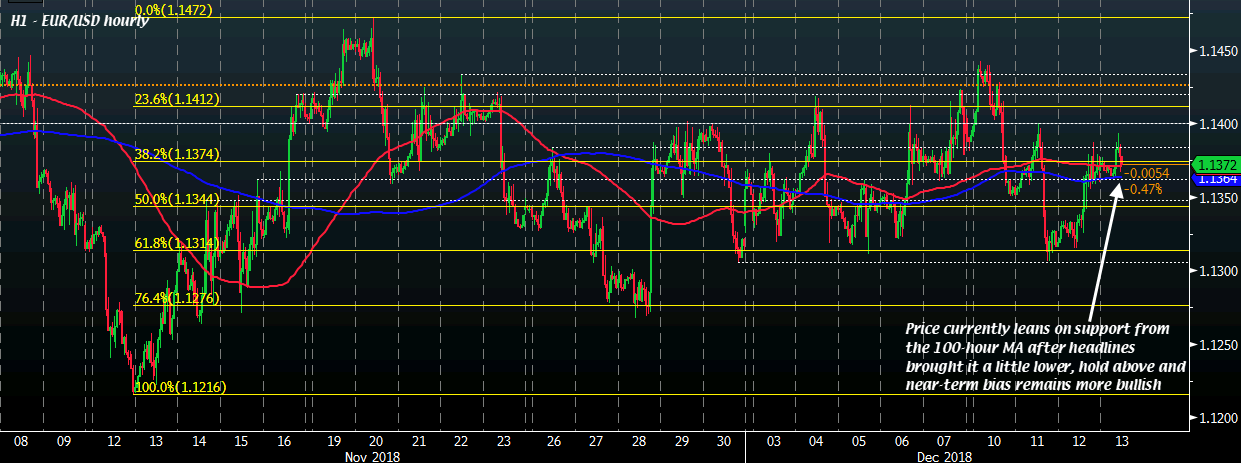Select date label 10 on time axis
The height and width of the screenshot is (463, 1241).
pos(992,441)
